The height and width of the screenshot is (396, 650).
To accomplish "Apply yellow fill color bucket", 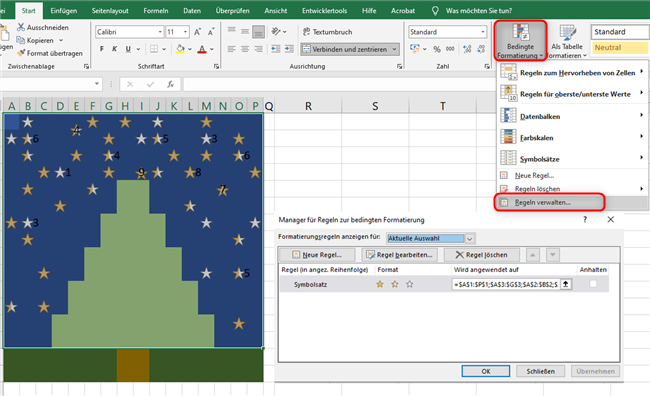I will pos(180,49).
